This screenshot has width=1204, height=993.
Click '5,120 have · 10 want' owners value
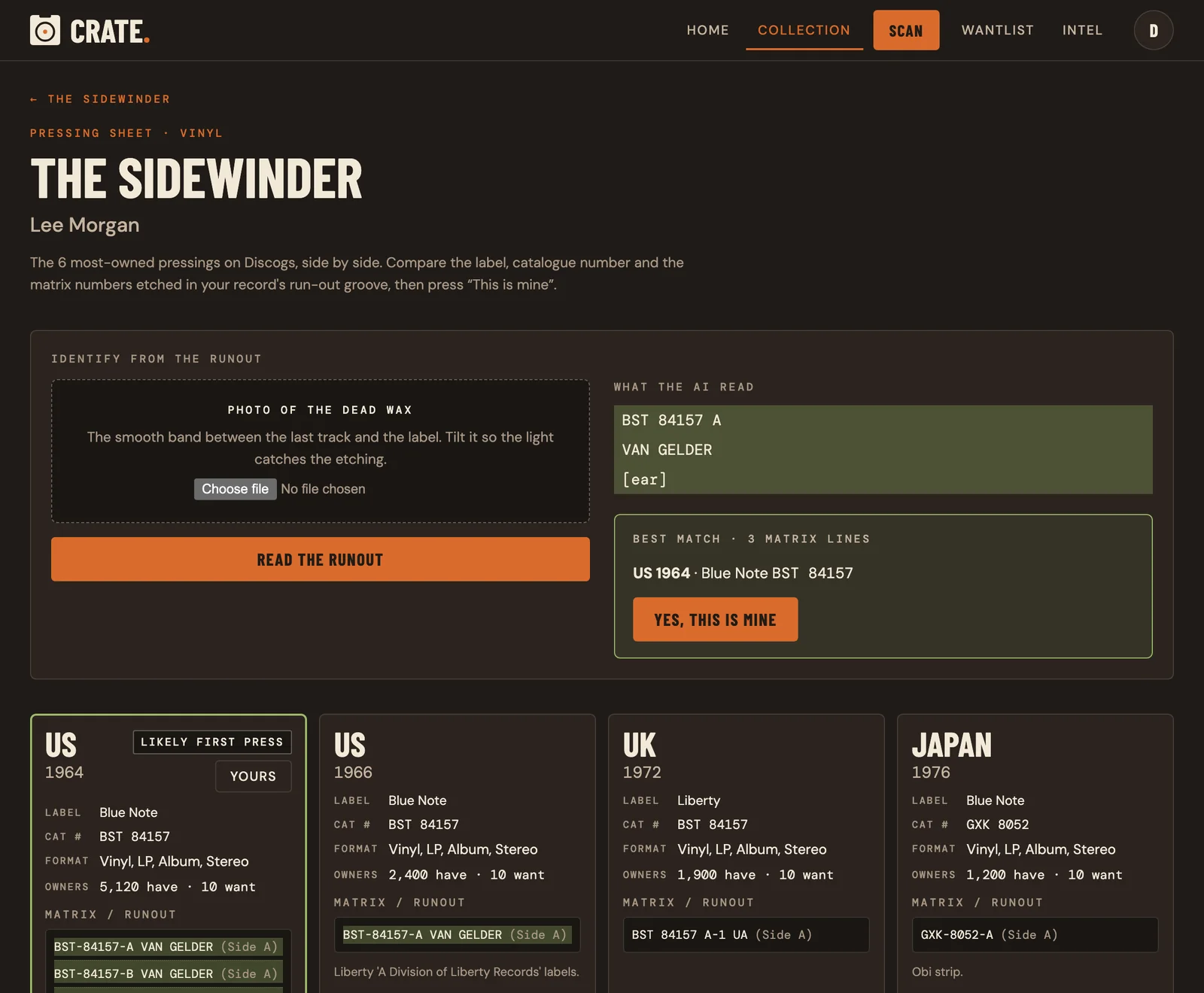click(x=178, y=887)
